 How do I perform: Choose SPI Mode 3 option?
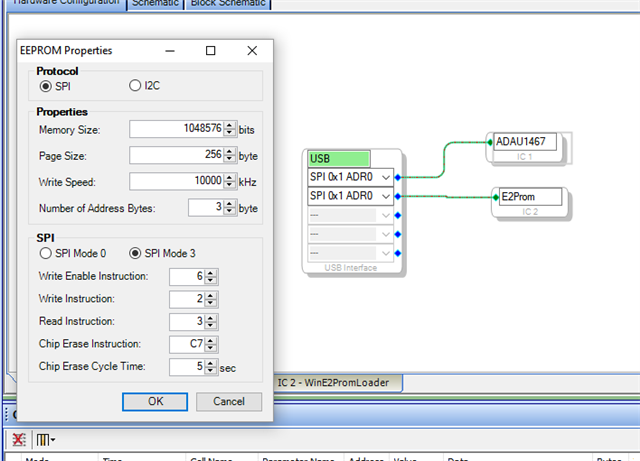click(135, 253)
